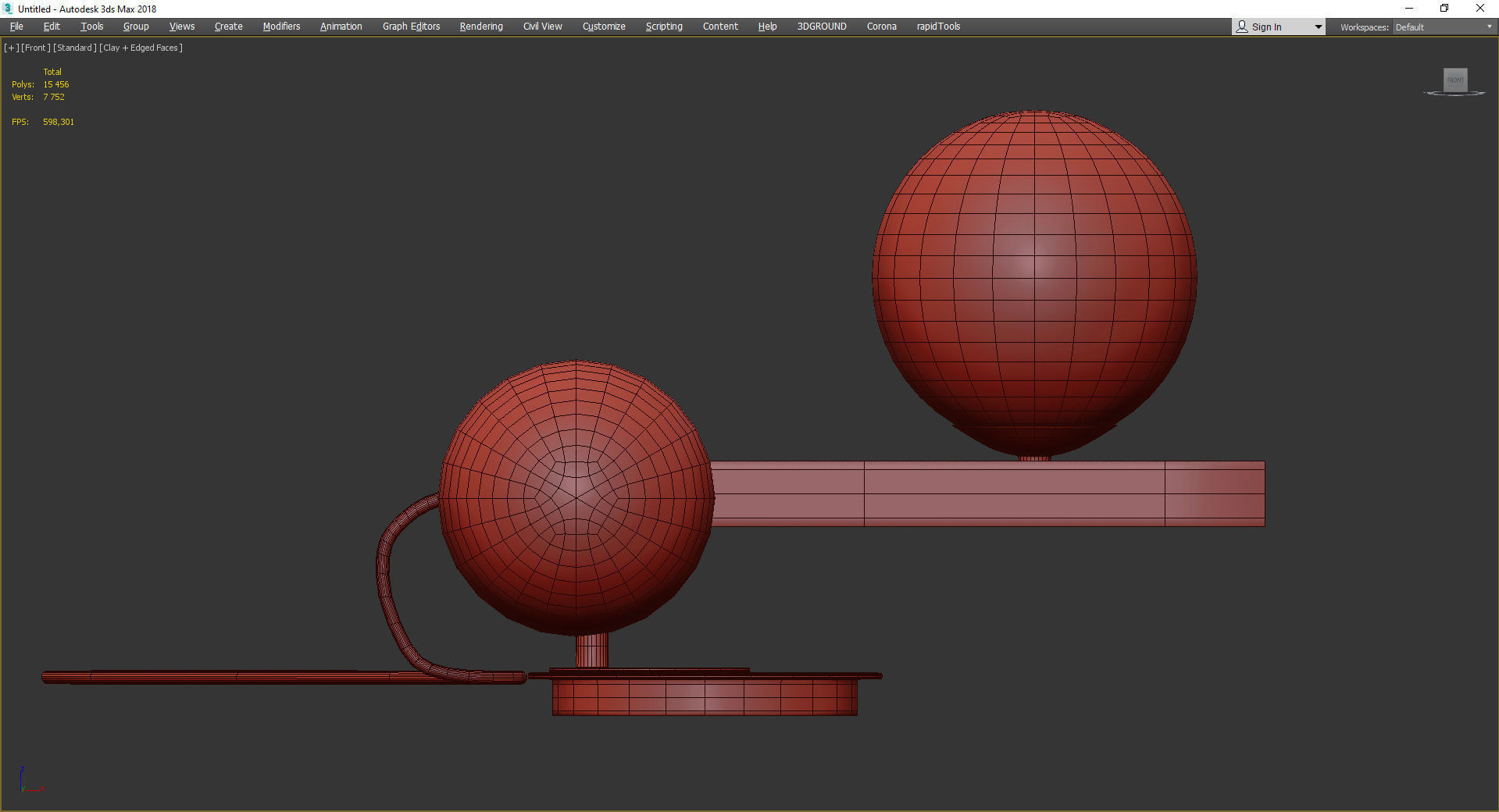Click the user icon beside Sign In
This screenshot has height=812, width=1499.
tap(1242, 27)
